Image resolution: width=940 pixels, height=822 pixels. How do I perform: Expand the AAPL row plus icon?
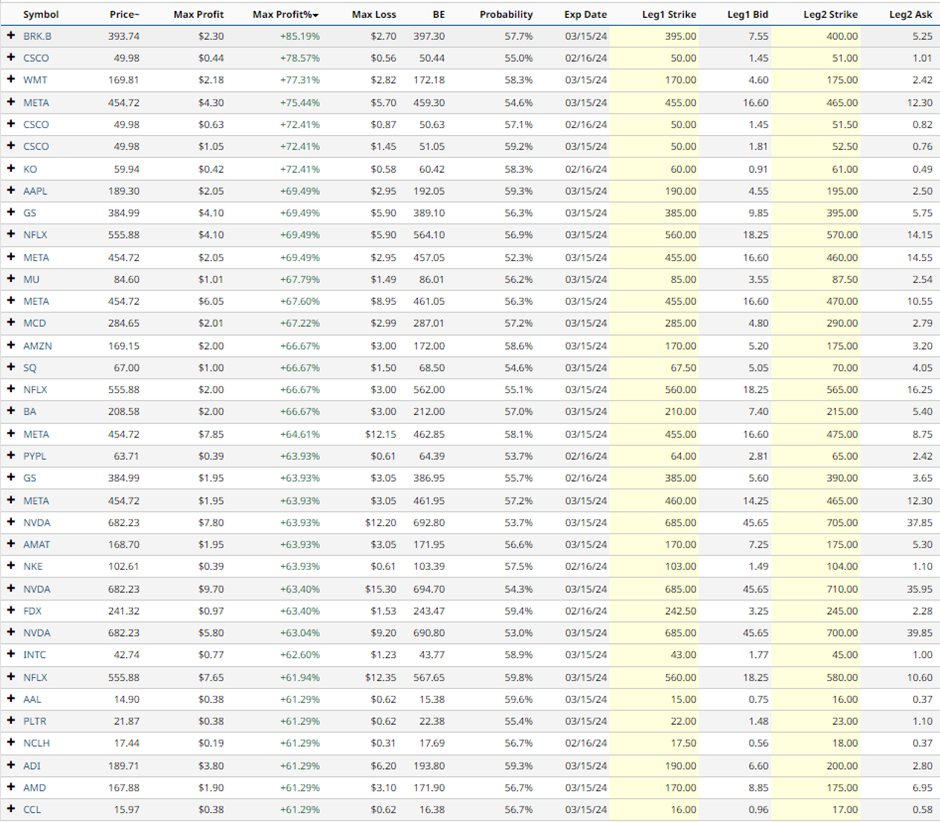(11, 191)
